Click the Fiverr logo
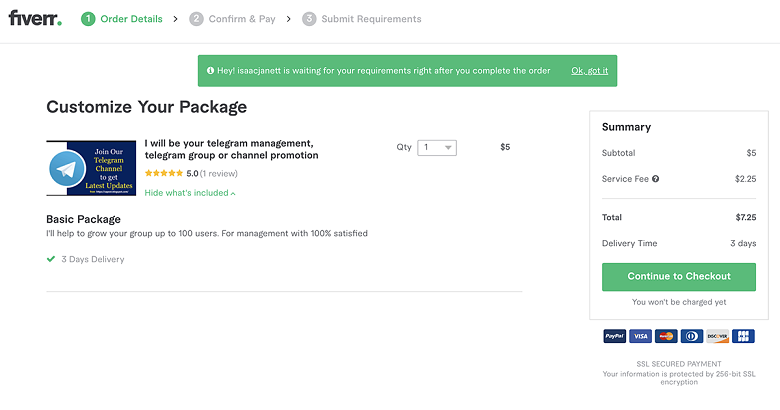This screenshot has width=780, height=410. (35, 18)
